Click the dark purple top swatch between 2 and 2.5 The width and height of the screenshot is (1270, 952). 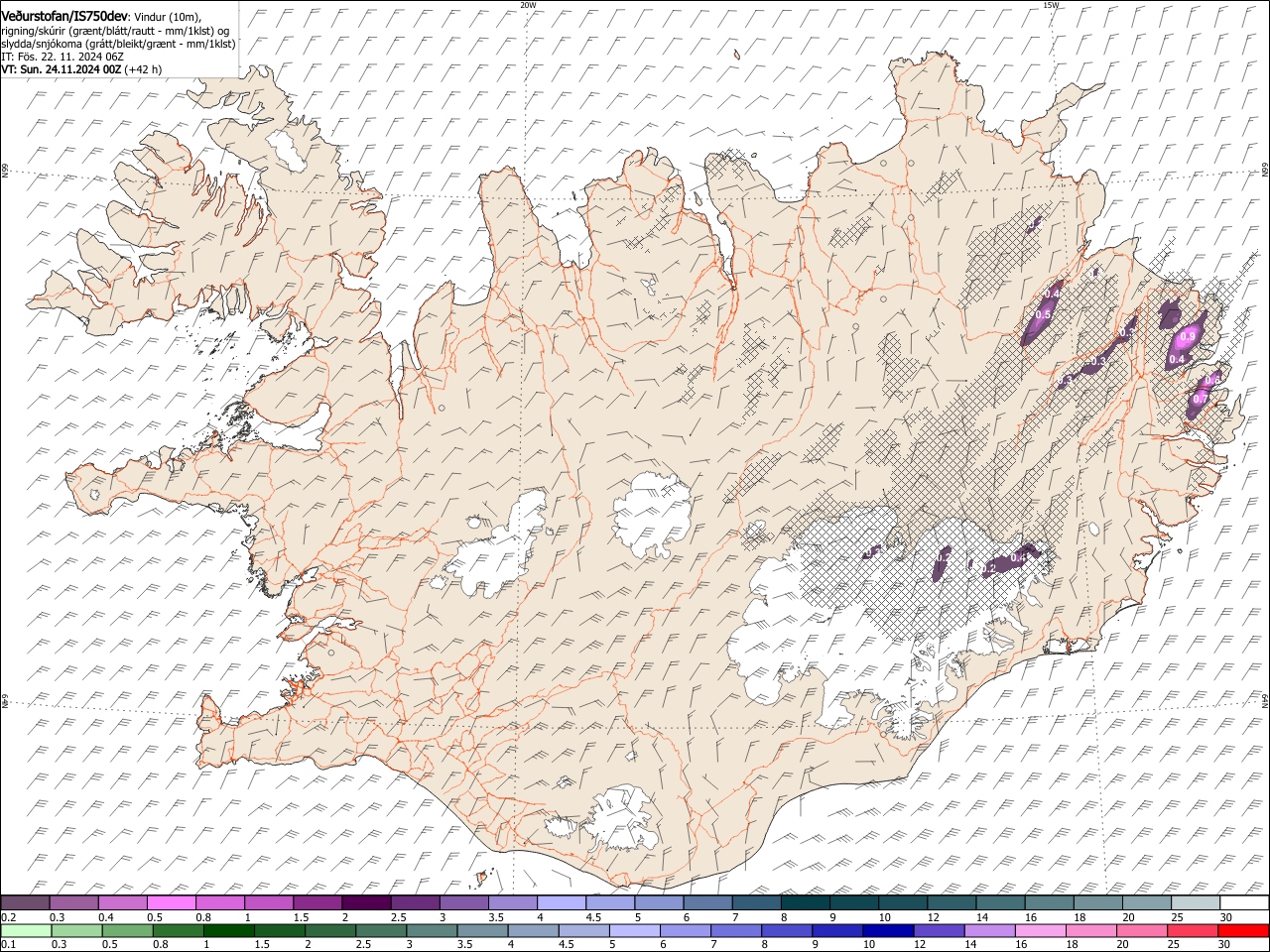(x=366, y=903)
